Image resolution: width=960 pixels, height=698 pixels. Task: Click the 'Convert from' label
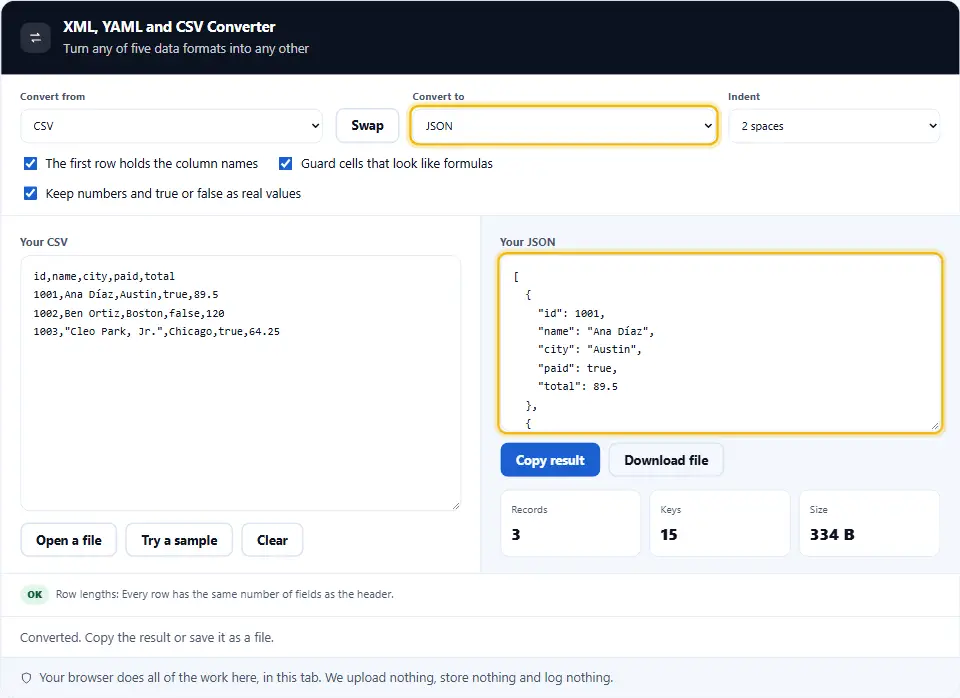click(53, 97)
